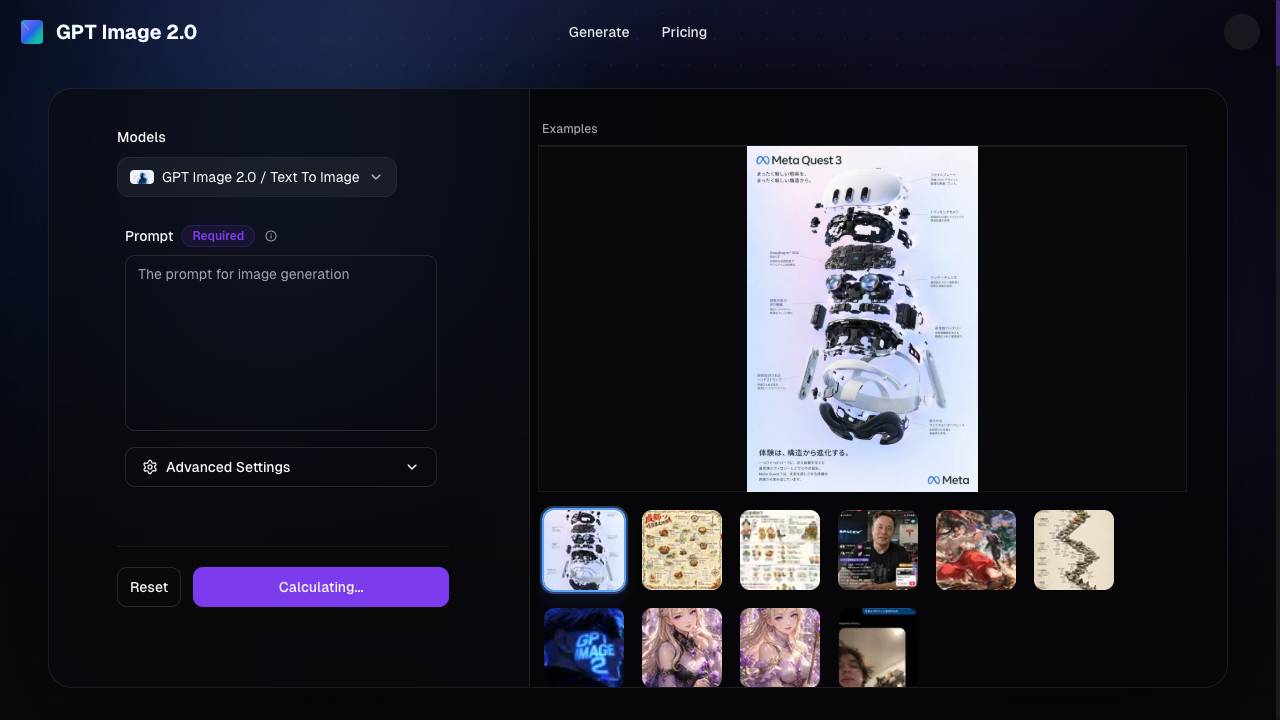The image size is (1280, 720).
Task: Open the zigzag staircase tower thumbnail
Action: [x=1074, y=550]
